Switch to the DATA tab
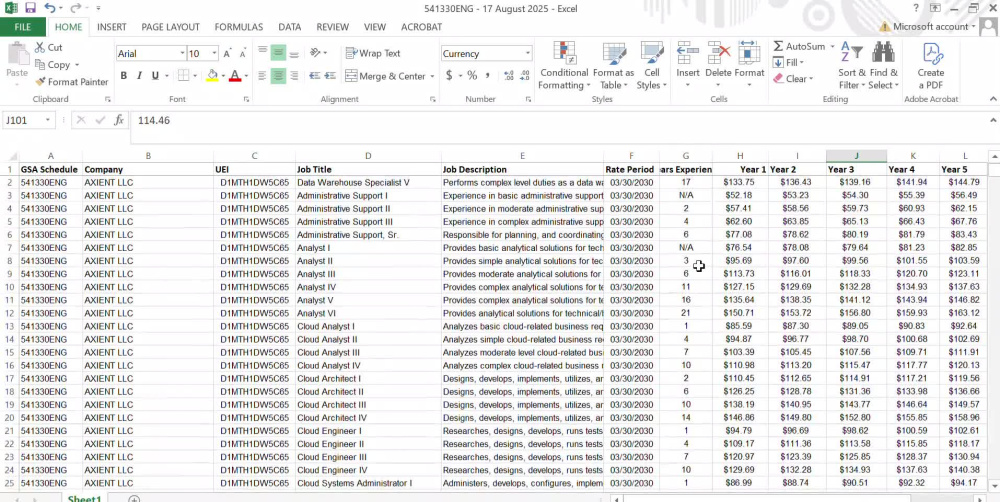This screenshot has width=1000, height=502. [290, 27]
